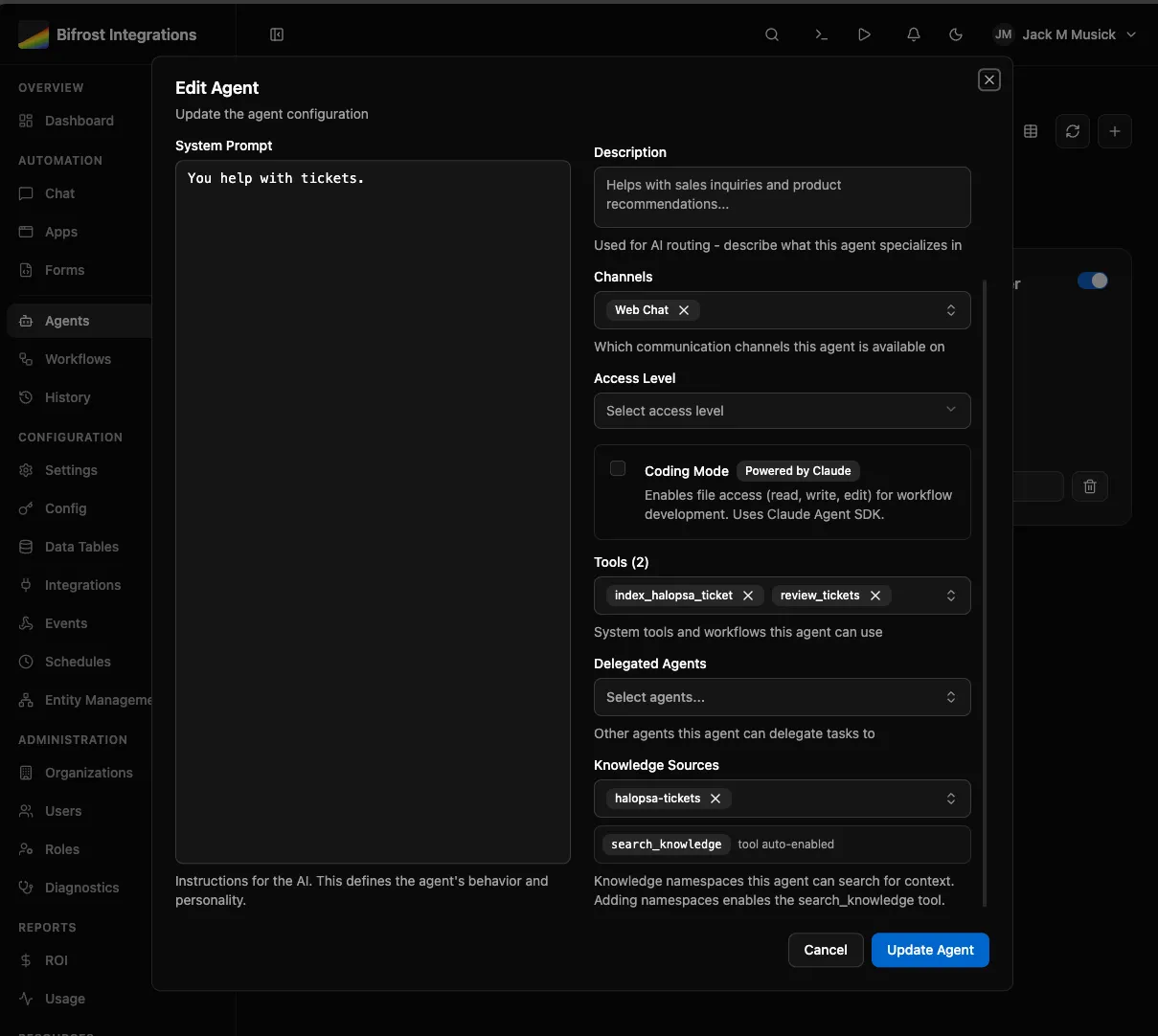Remove the halopsa-tickets knowledge source tag

pyautogui.click(x=715, y=799)
